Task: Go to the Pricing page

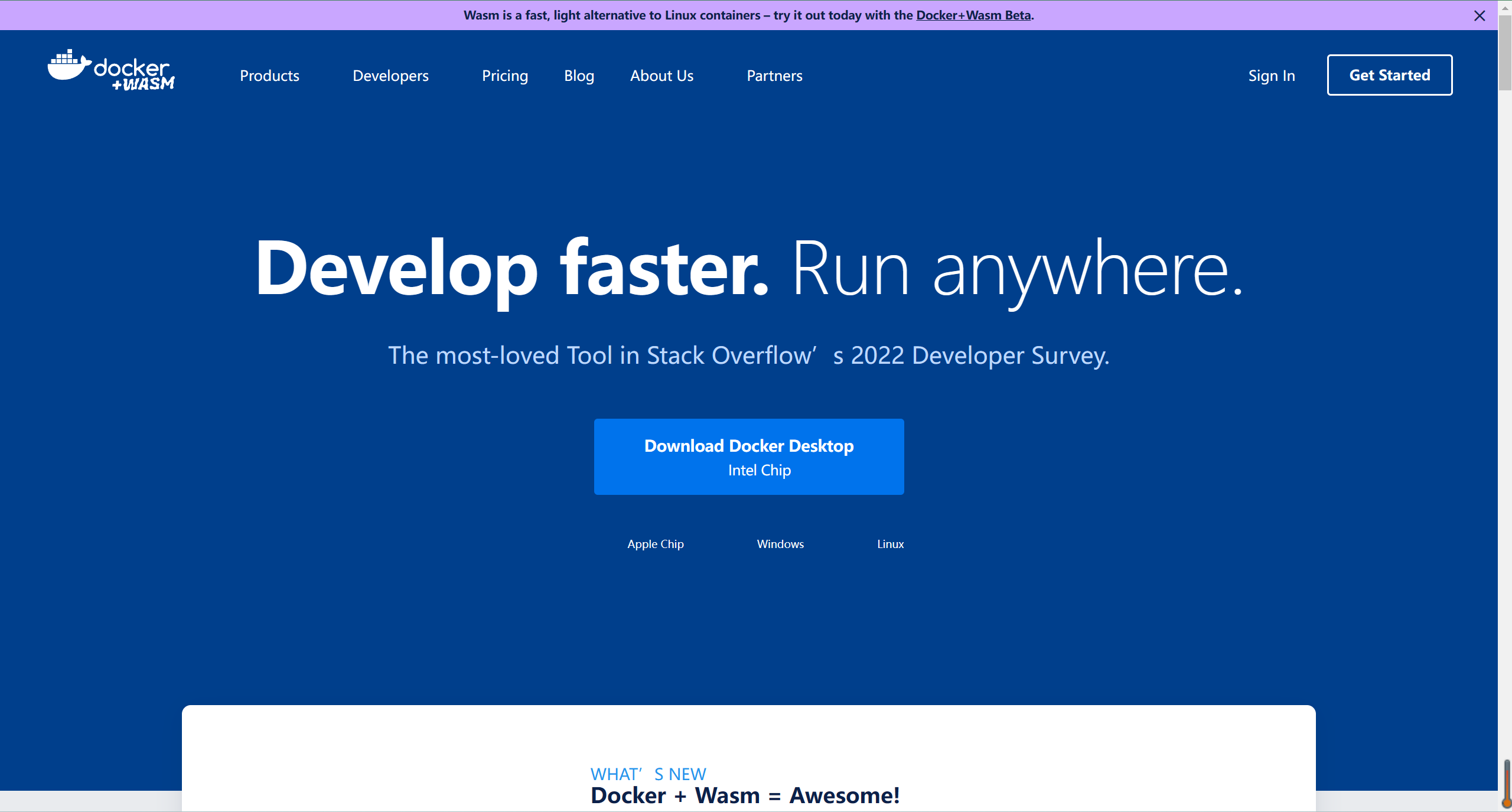Action: point(505,76)
